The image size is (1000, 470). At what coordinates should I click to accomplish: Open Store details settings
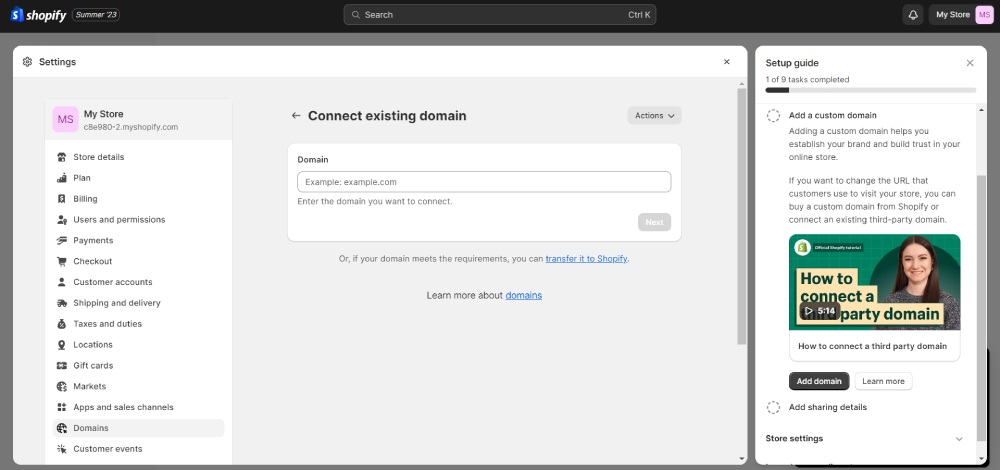coord(138,157)
